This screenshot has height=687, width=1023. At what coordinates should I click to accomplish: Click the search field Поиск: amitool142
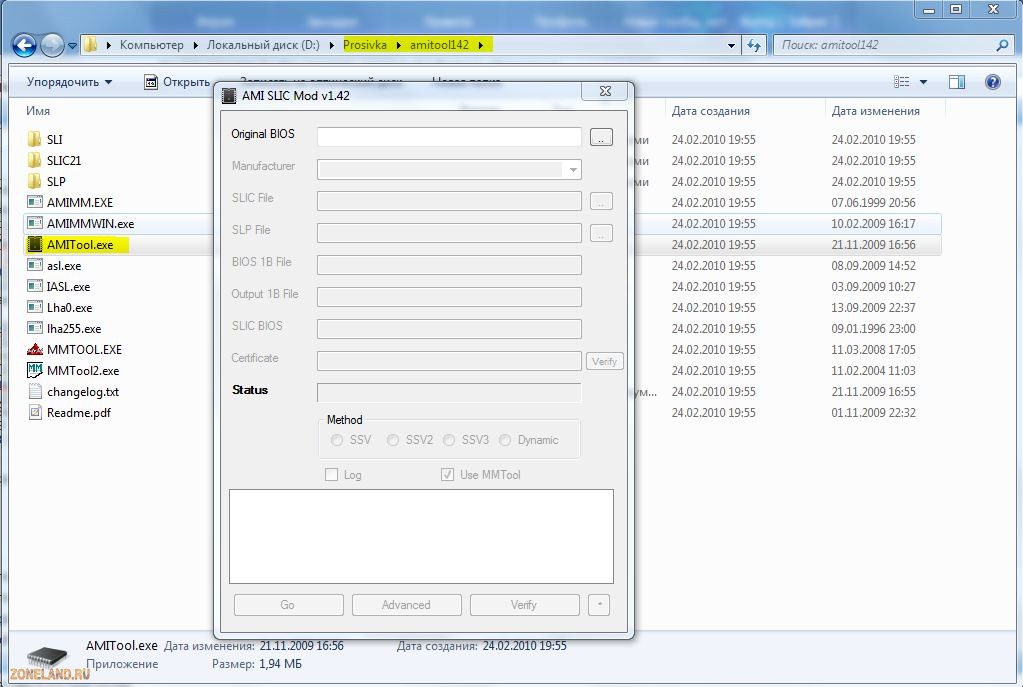884,45
